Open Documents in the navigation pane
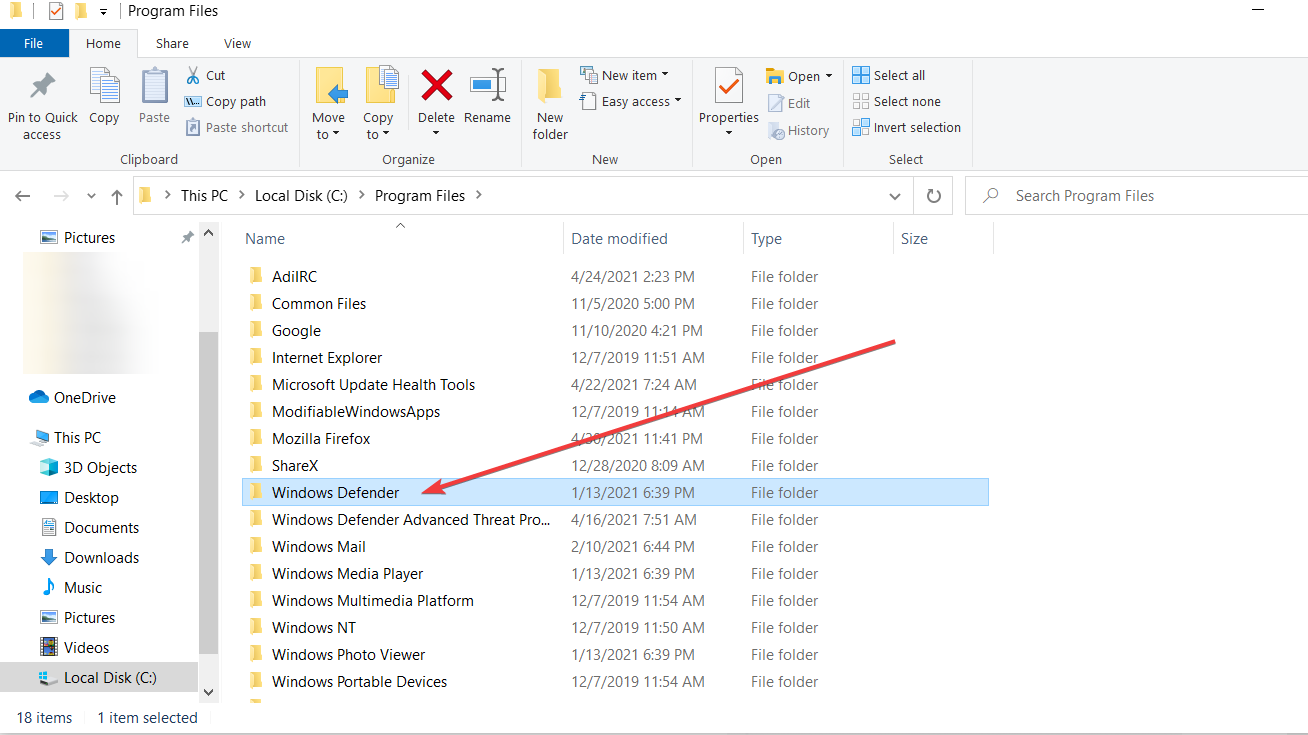 (x=90, y=527)
